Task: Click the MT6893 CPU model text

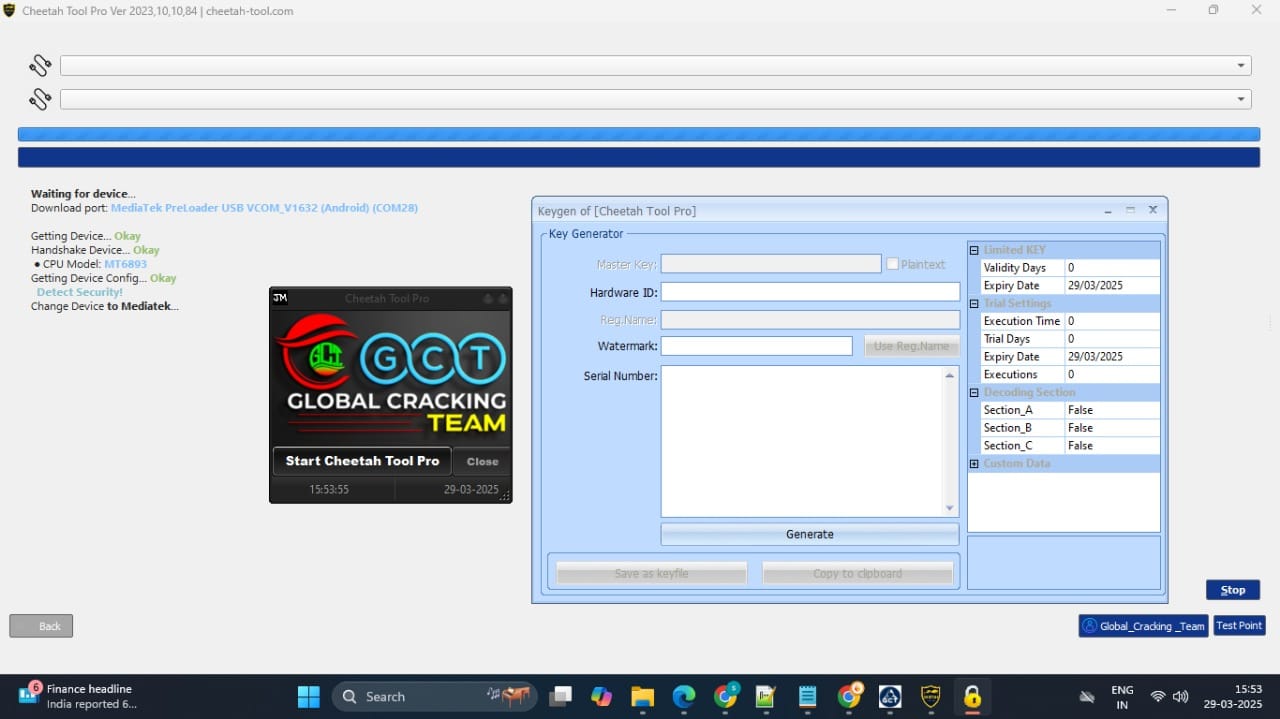Action: [125, 264]
